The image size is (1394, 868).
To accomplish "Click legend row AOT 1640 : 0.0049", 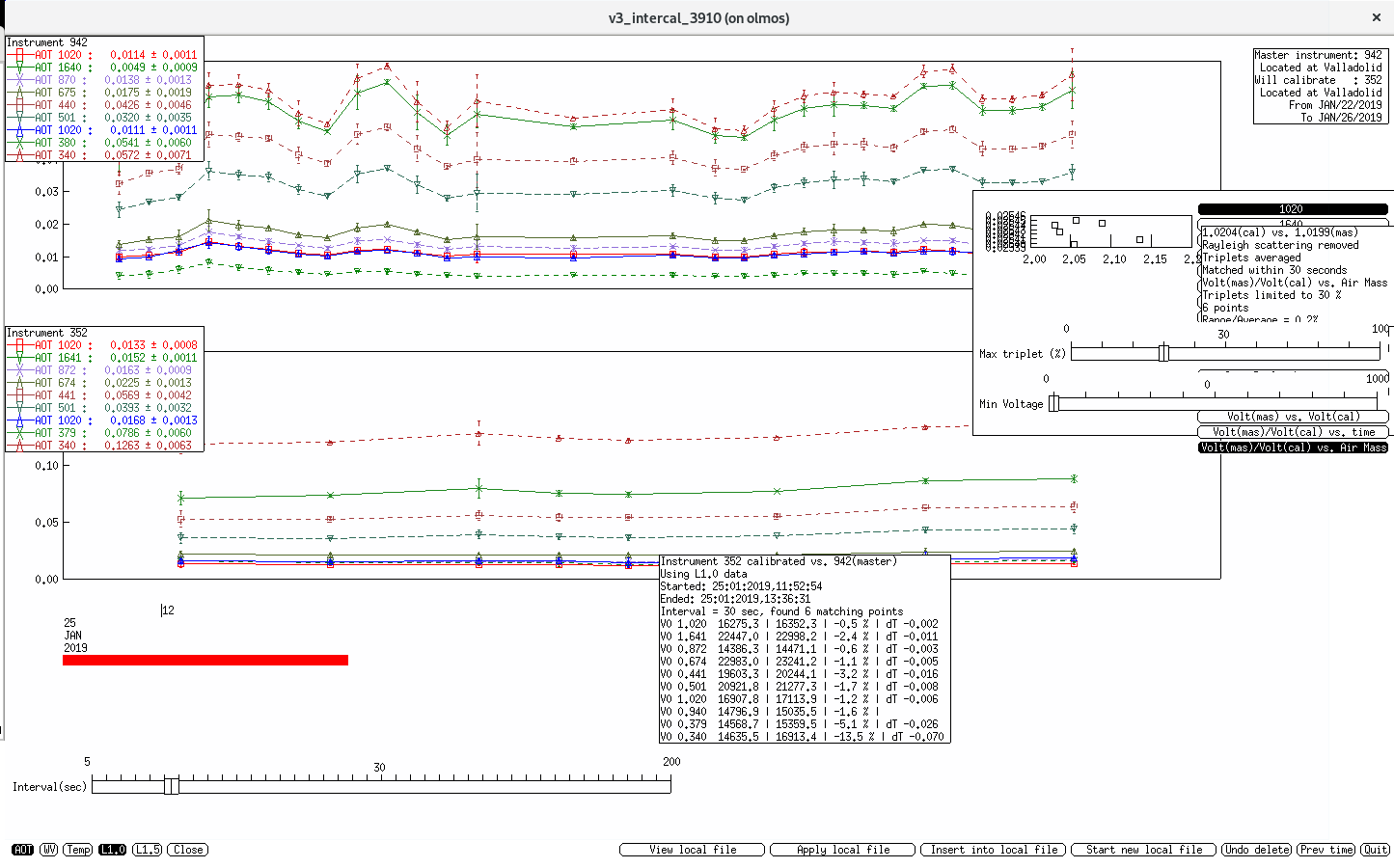I will click(103, 68).
